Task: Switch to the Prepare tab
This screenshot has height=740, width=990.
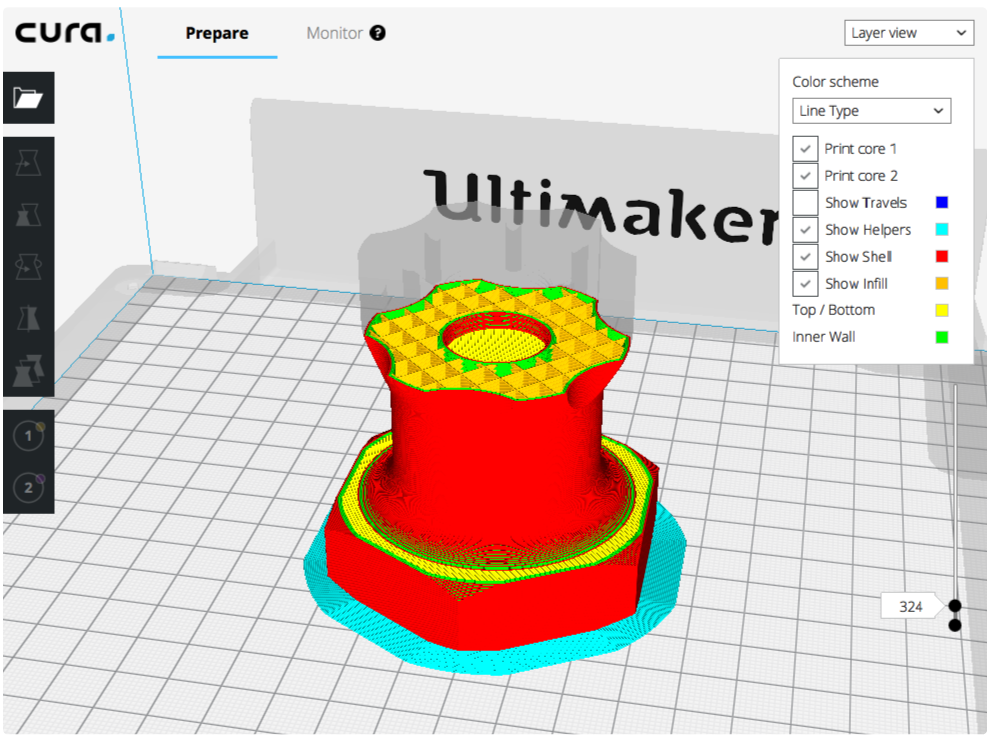Action: (217, 33)
